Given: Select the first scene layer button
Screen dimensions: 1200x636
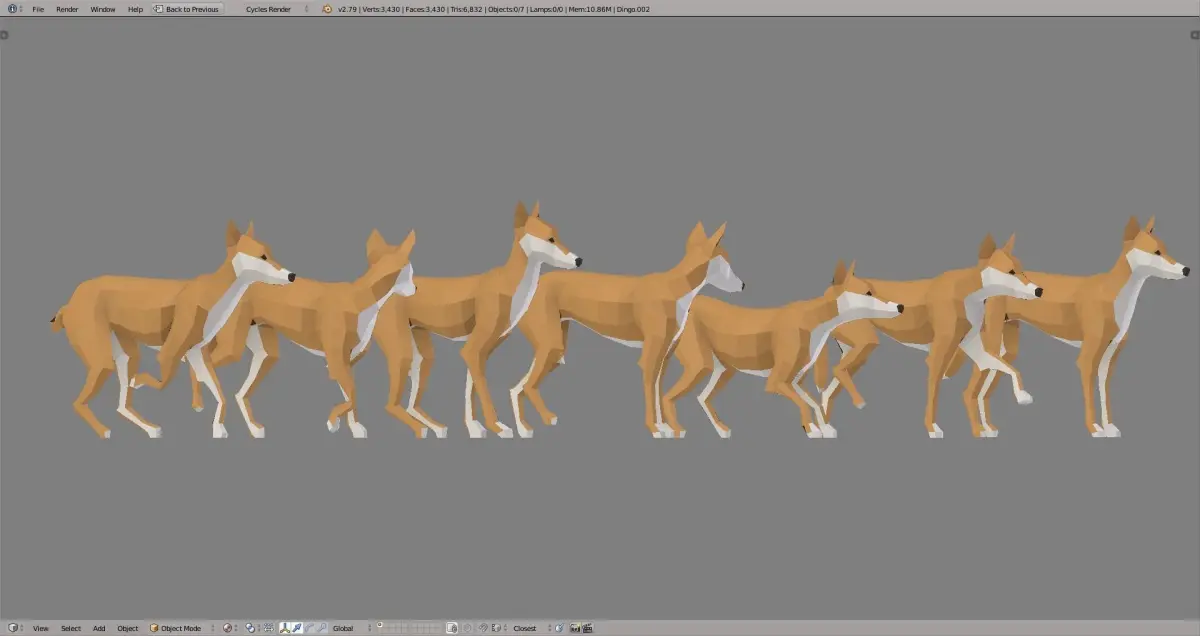Looking at the screenshot, I should [380, 624].
